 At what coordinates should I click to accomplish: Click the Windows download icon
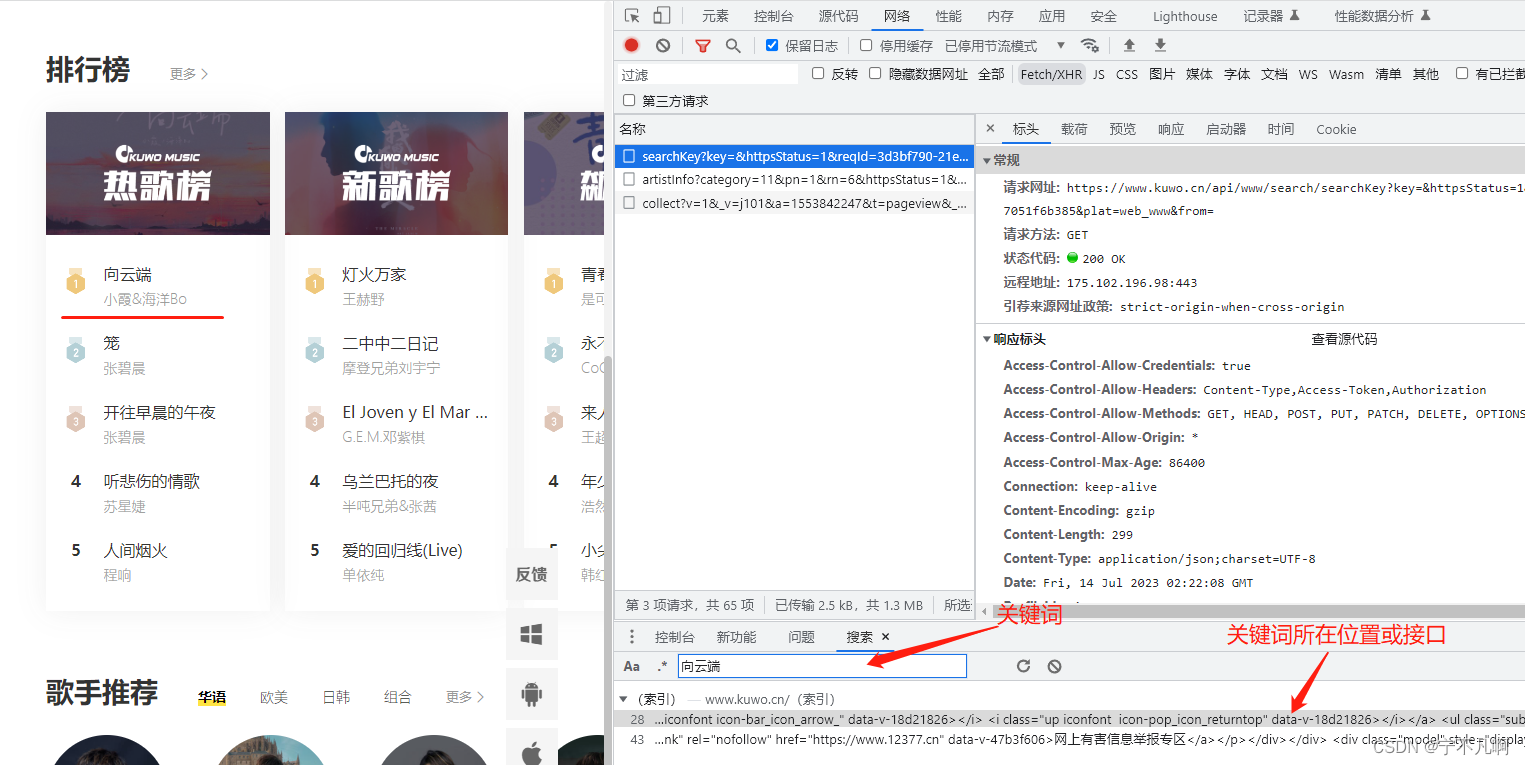pyautogui.click(x=531, y=634)
